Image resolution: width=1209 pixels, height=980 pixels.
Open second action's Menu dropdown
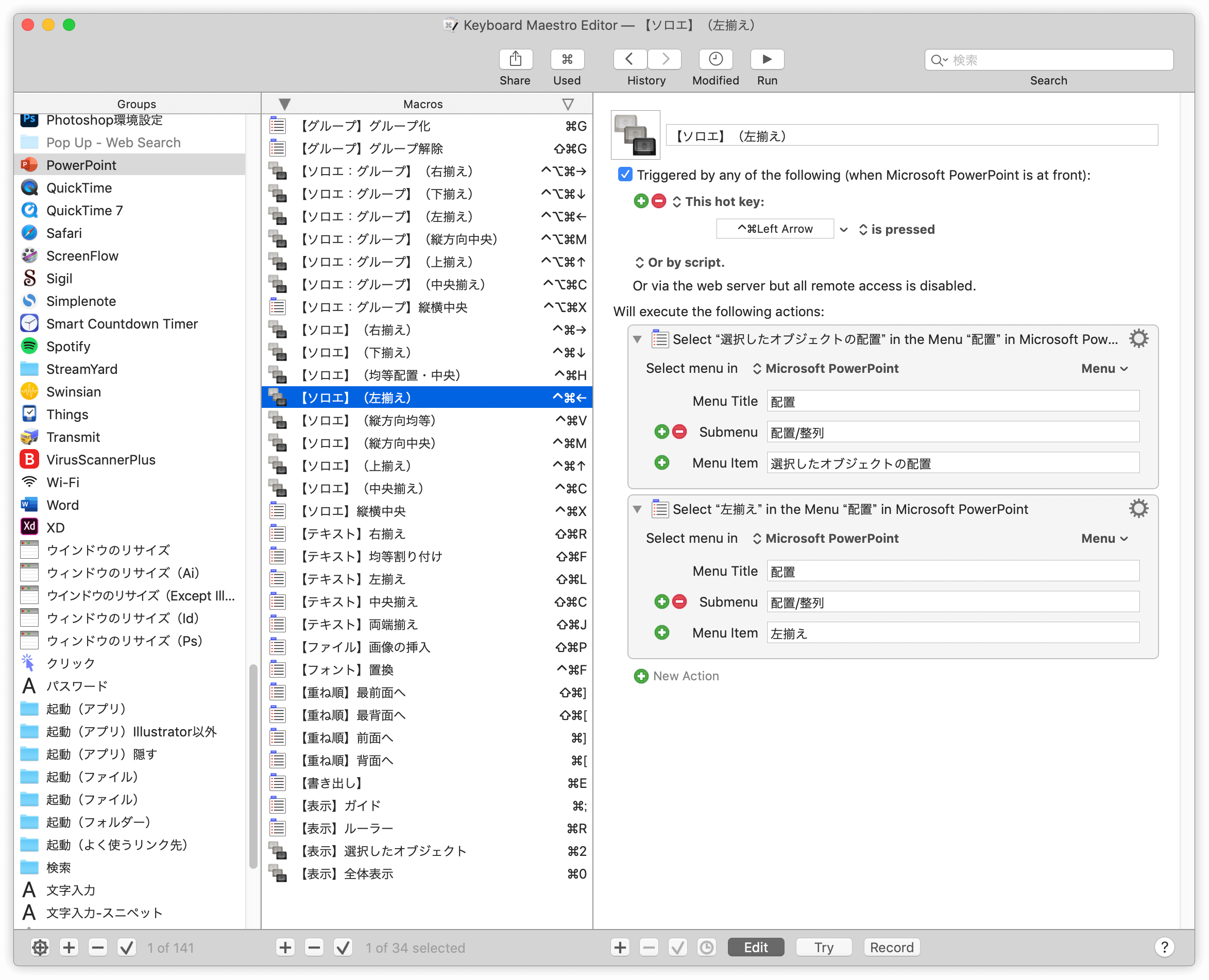[1104, 539]
